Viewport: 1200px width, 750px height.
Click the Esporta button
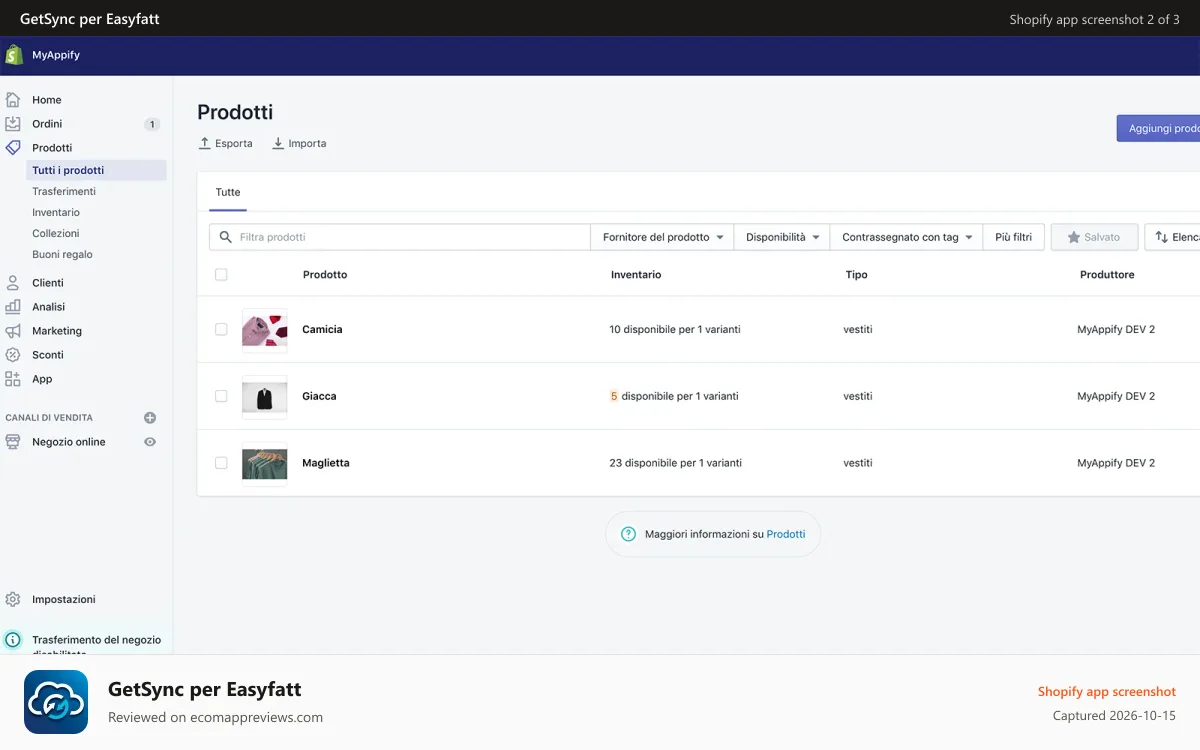(x=226, y=143)
